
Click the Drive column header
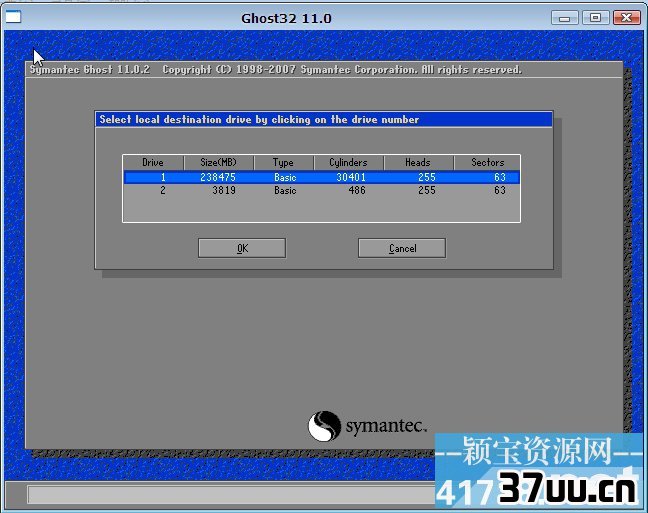pos(153,162)
